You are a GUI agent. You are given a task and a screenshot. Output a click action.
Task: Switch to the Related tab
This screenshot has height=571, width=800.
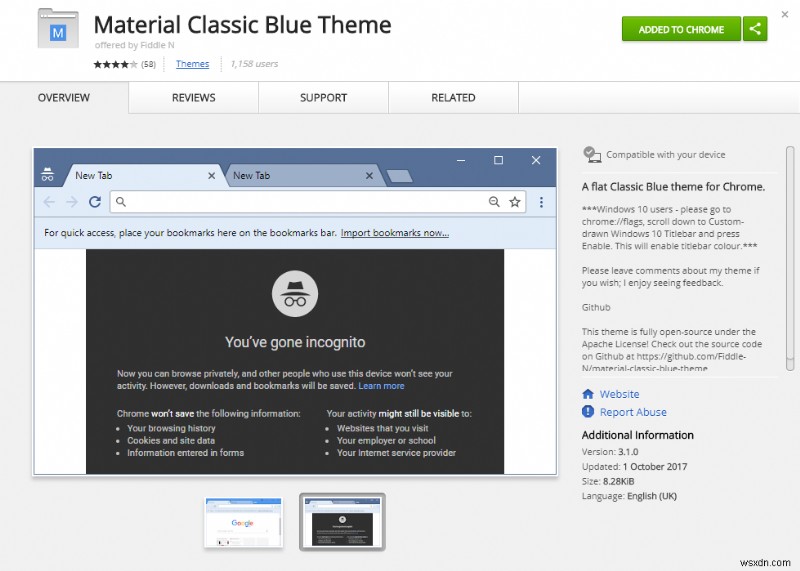[x=453, y=97]
